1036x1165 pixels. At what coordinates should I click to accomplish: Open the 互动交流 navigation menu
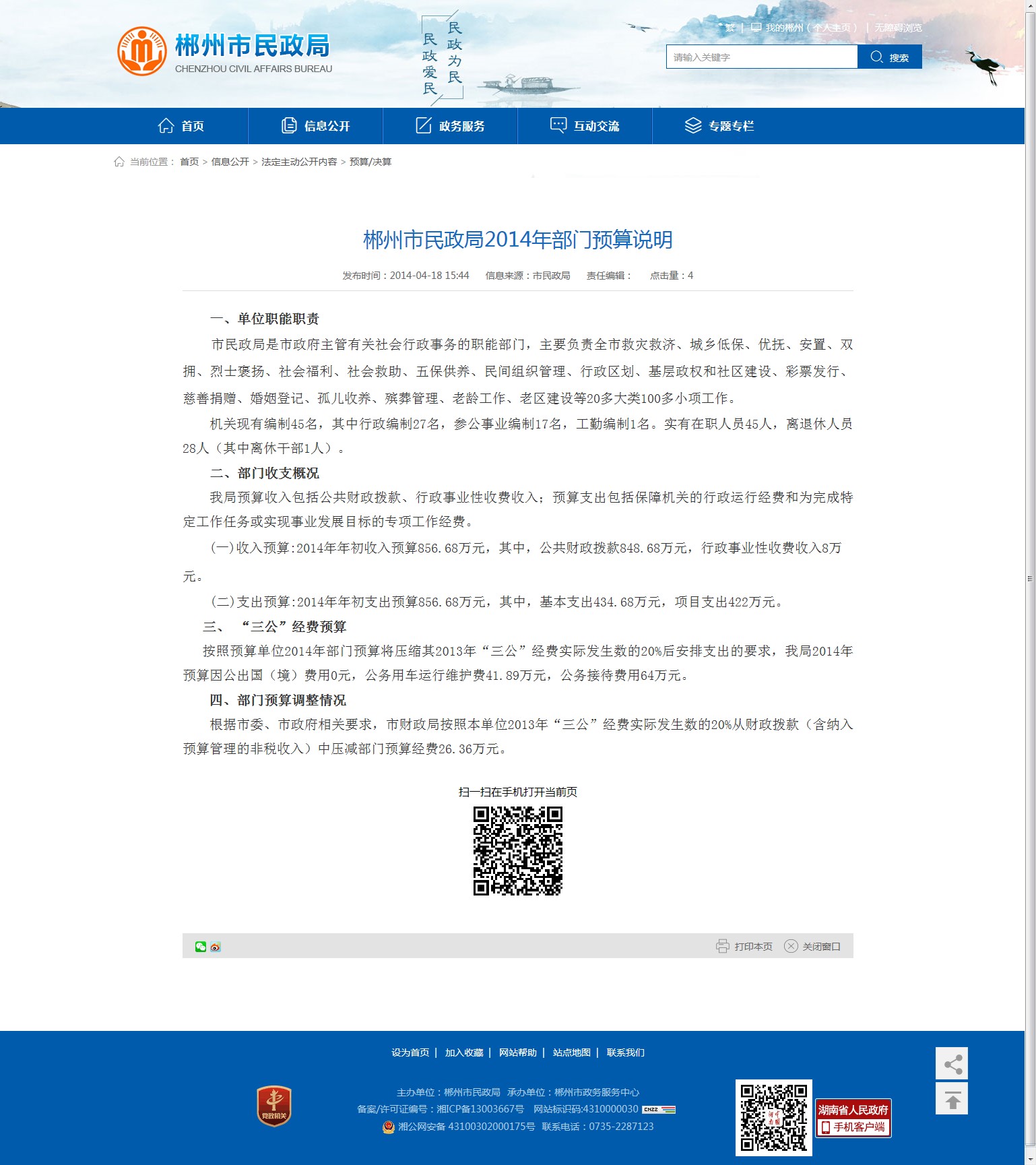585,126
